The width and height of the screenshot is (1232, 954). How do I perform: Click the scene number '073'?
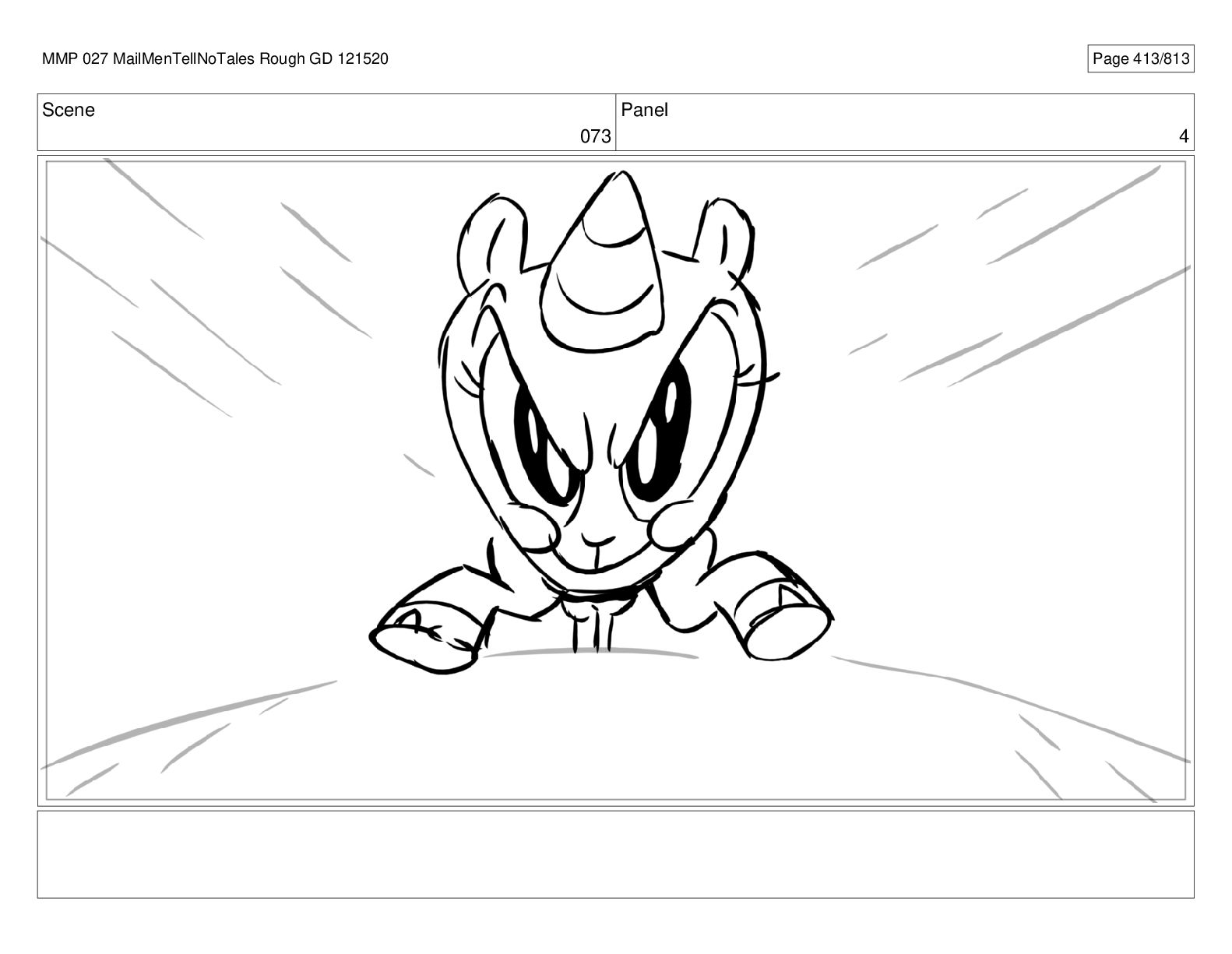click(x=596, y=137)
